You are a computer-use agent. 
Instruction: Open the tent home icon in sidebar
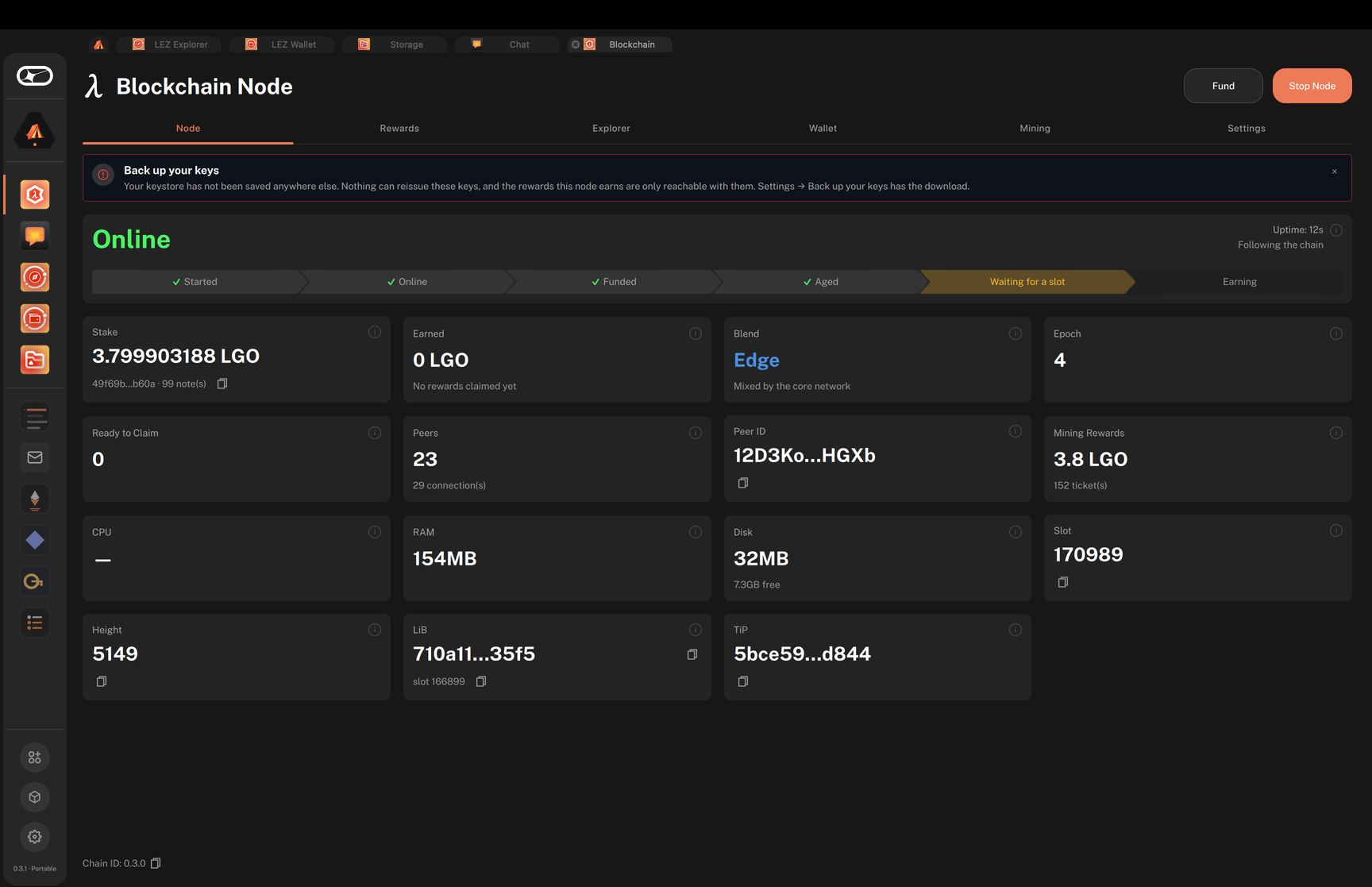click(x=35, y=132)
